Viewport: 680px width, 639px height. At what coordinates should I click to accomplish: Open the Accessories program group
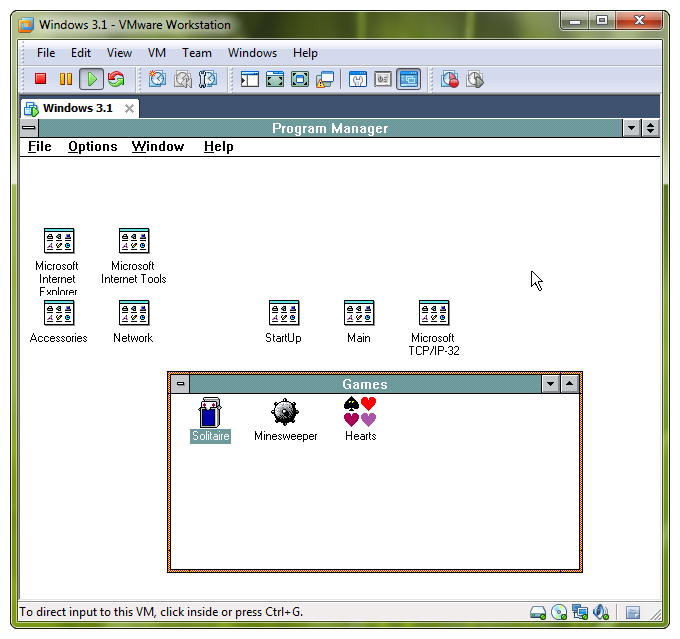(x=58, y=314)
